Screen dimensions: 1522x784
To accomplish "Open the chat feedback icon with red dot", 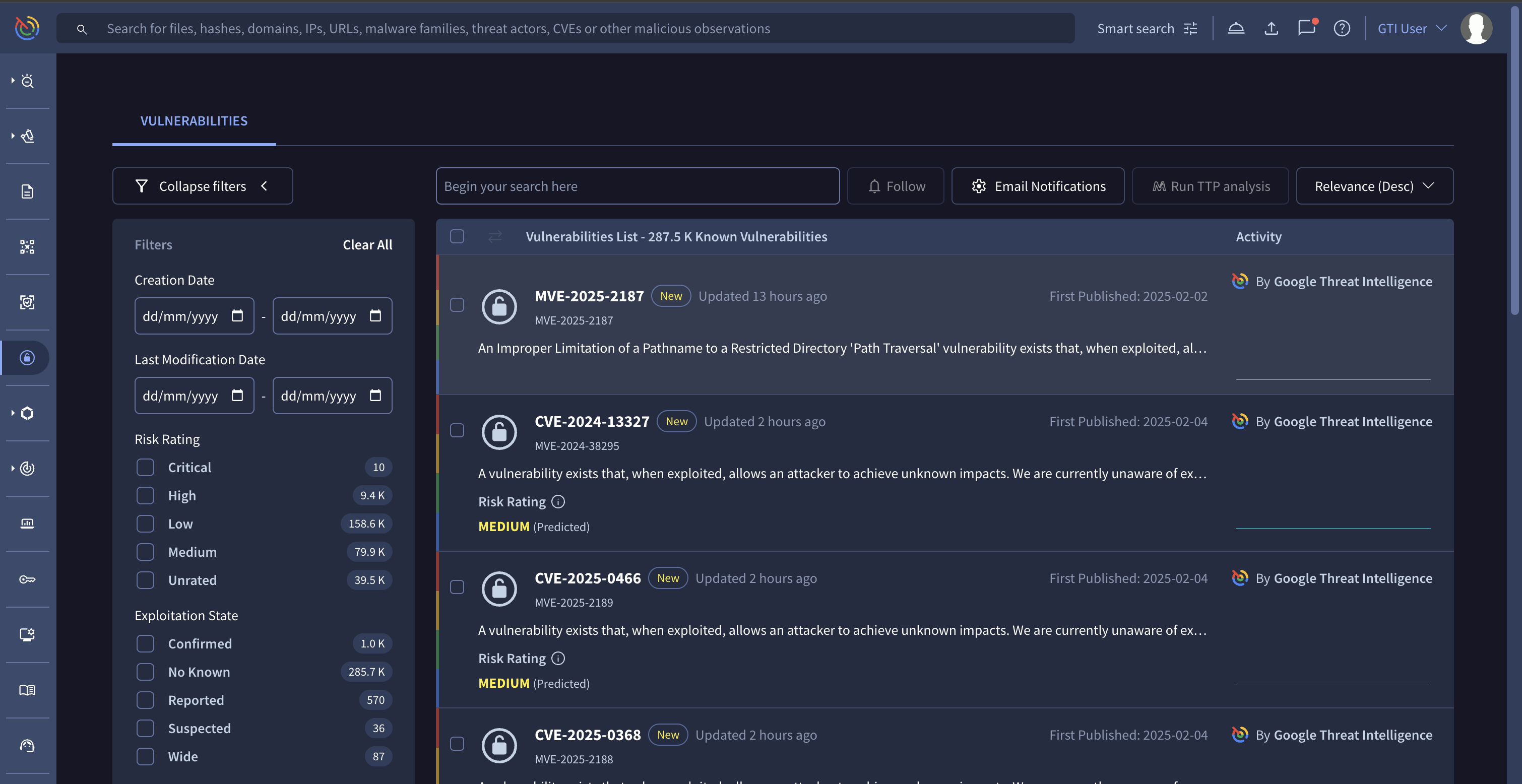I will [x=1306, y=28].
